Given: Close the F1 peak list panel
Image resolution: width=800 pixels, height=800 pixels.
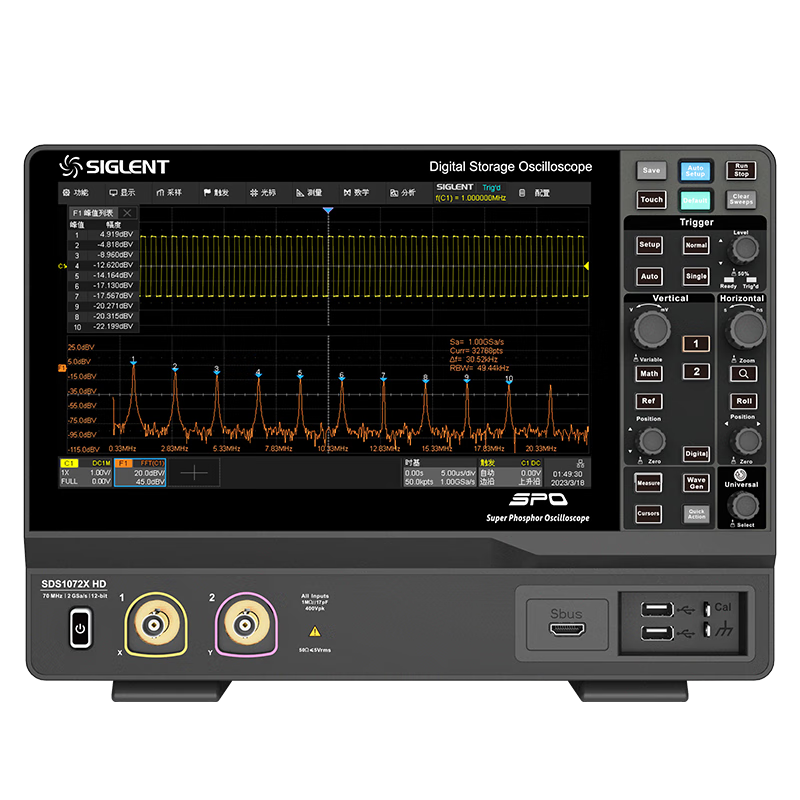Looking at the screenshot, I should [x=128, y=213].
